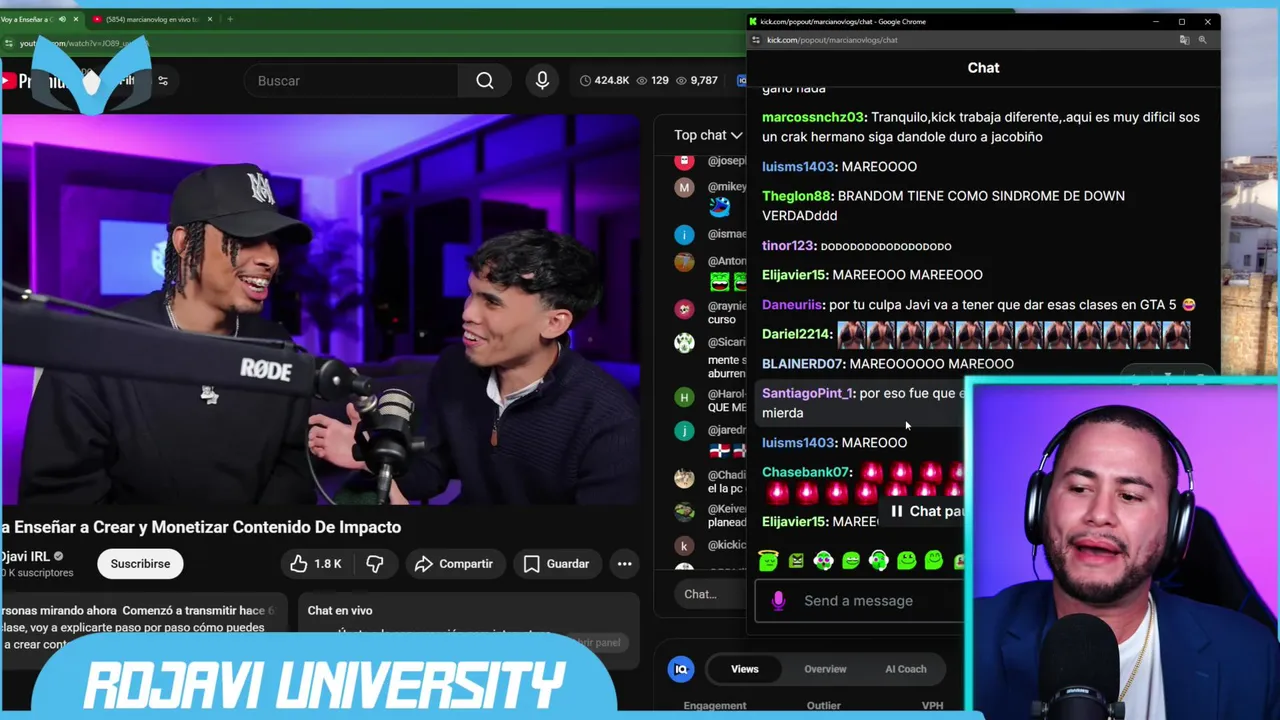Click username Dariel2214 in chat
The height and width of the screenshot is (720, 1280).
coord(796,334)
